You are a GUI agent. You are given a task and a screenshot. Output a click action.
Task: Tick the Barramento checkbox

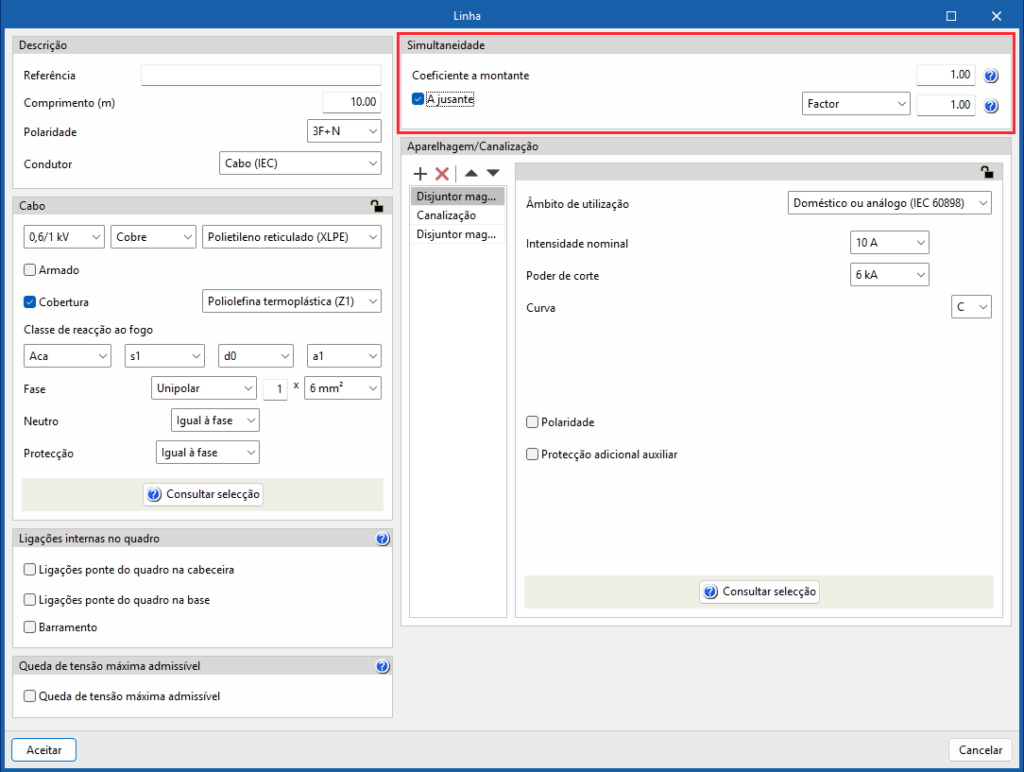(x=29, y=627)
